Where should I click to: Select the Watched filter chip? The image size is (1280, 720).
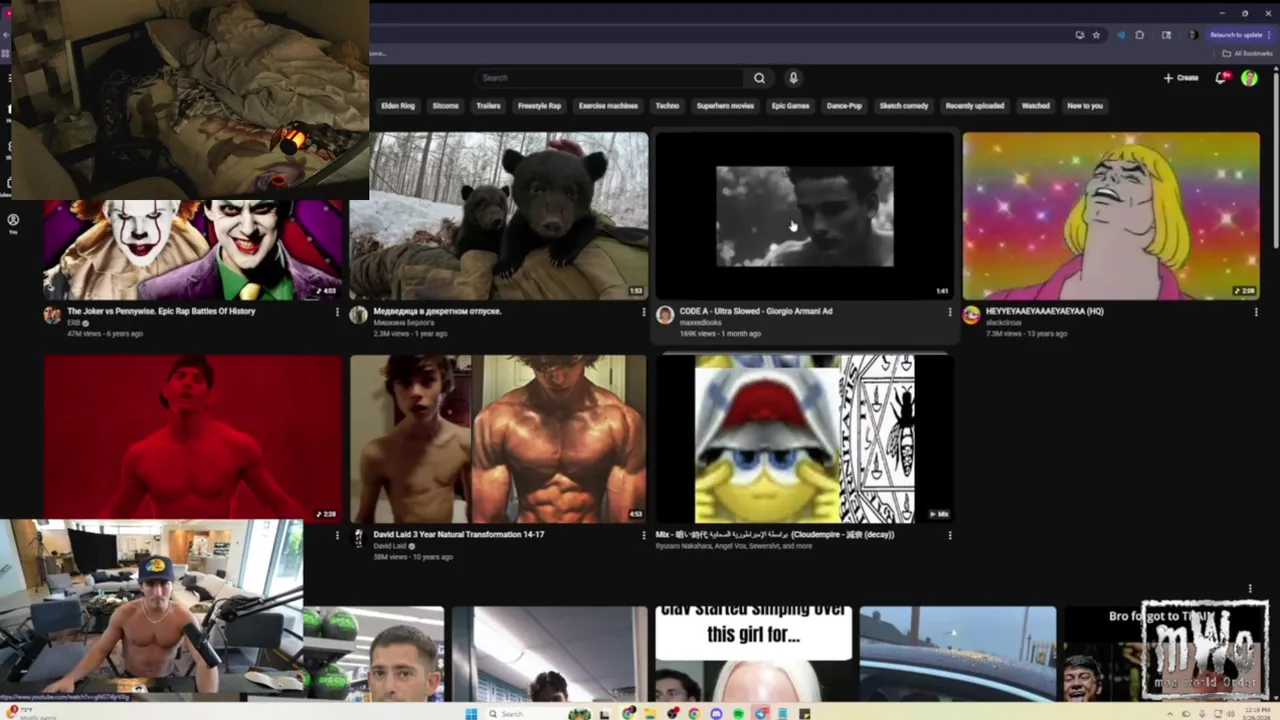[1036, 106]
